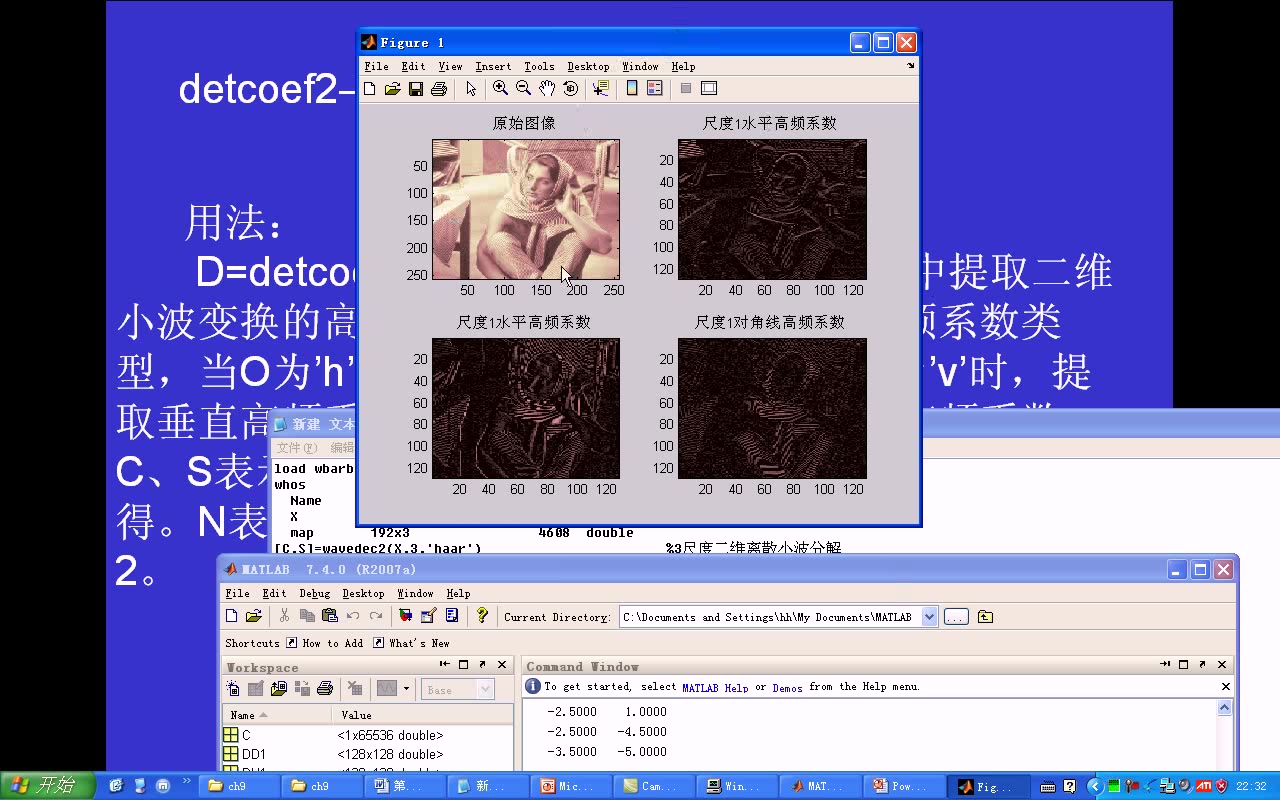Click the 开始 Start button
This screenshot has height=800, width=1280.
[48, 786]
